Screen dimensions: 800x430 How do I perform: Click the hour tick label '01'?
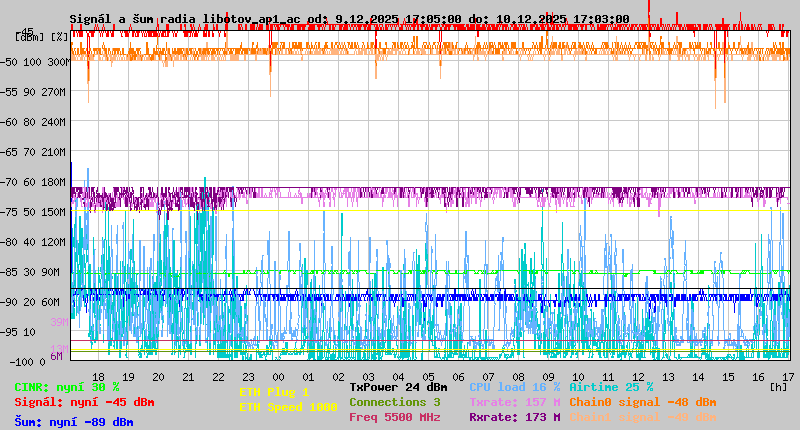point(308,377)
